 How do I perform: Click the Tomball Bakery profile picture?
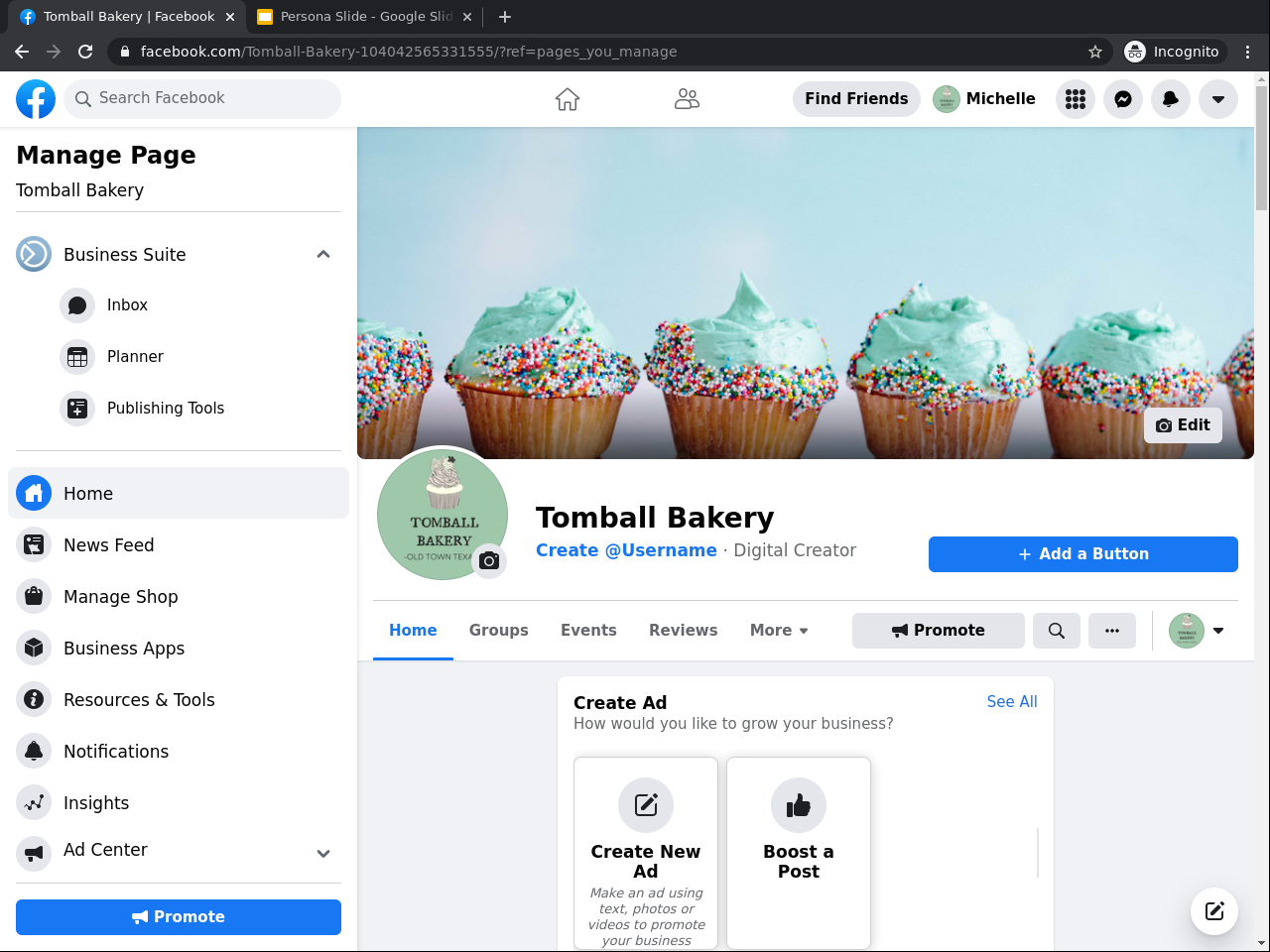coord(443,514)
